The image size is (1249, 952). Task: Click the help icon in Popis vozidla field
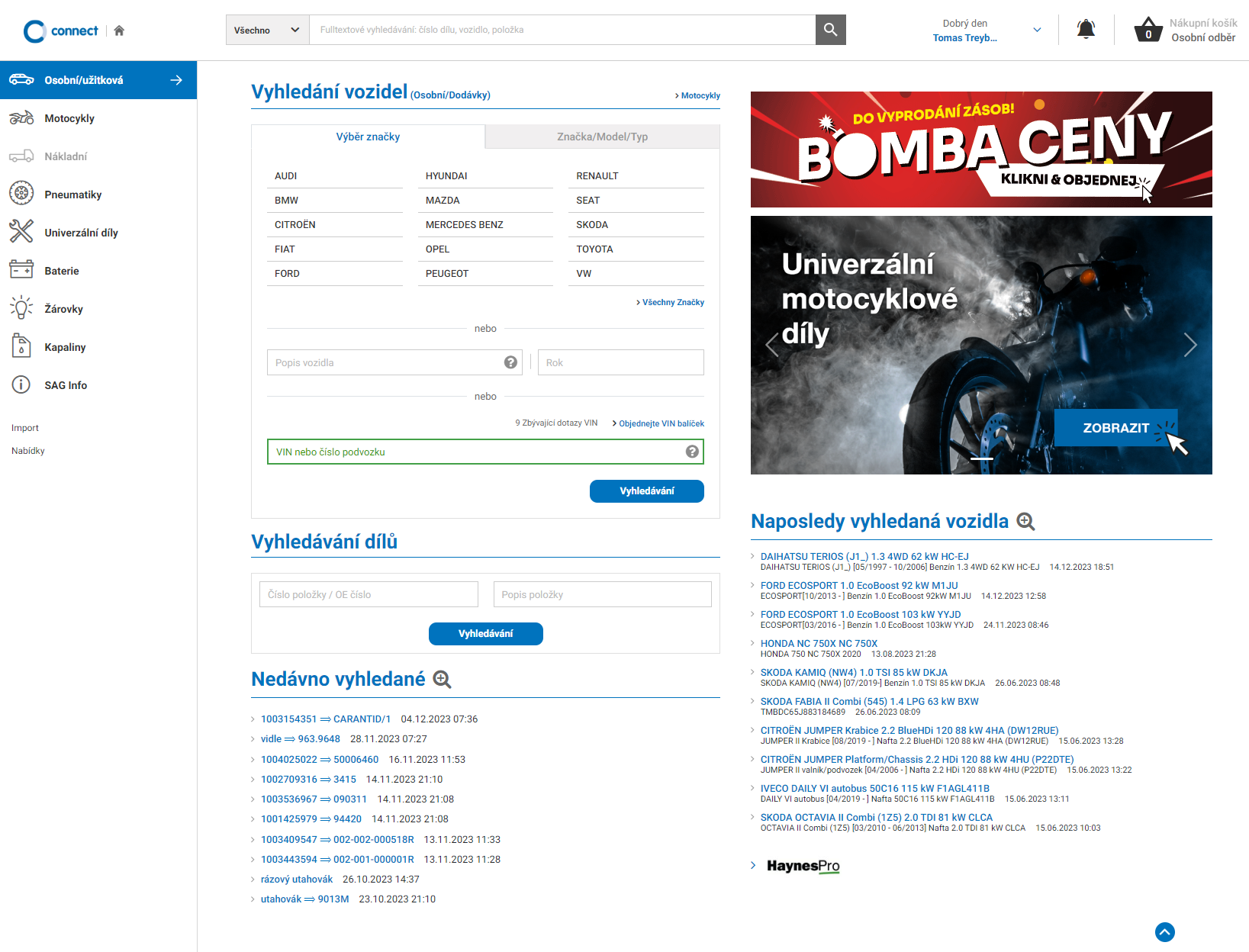pos(510,362)
